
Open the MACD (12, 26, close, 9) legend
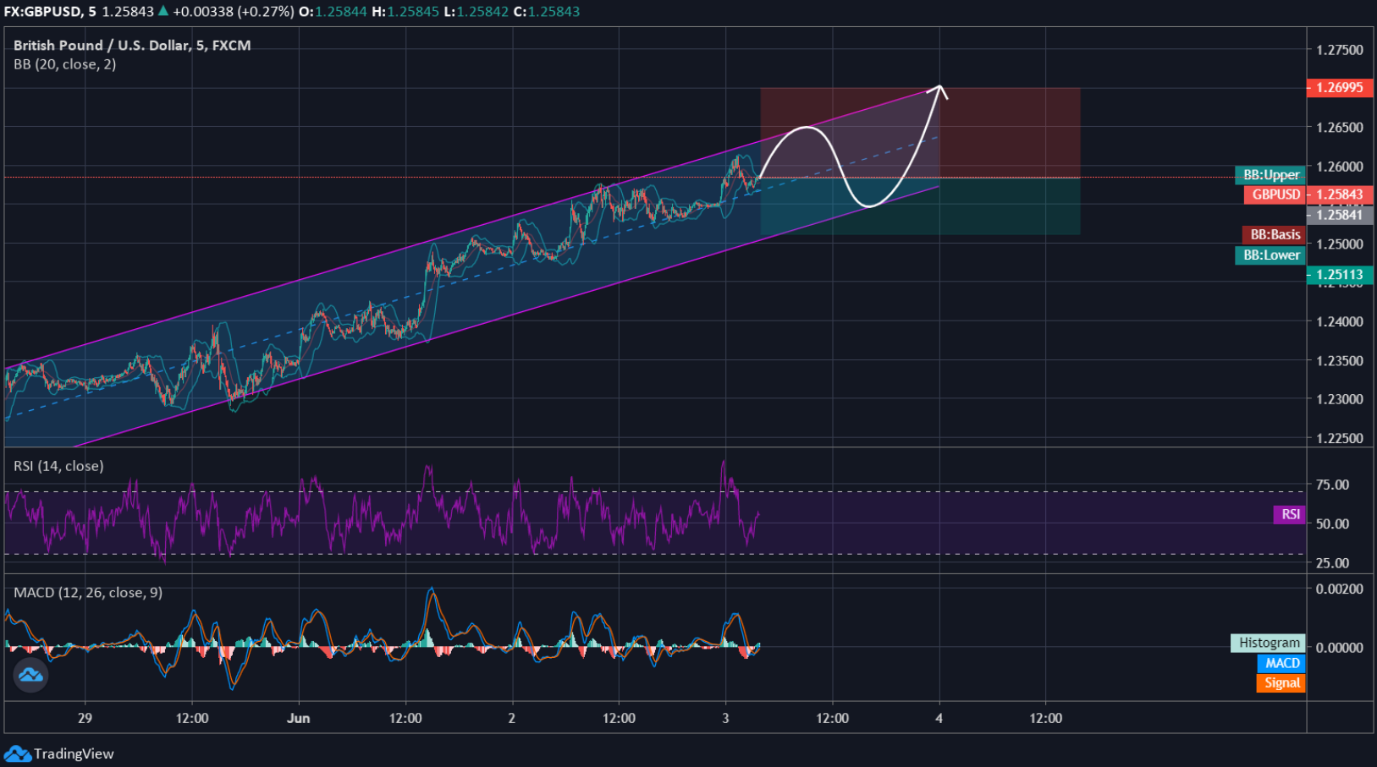click(x=88, y=592)
